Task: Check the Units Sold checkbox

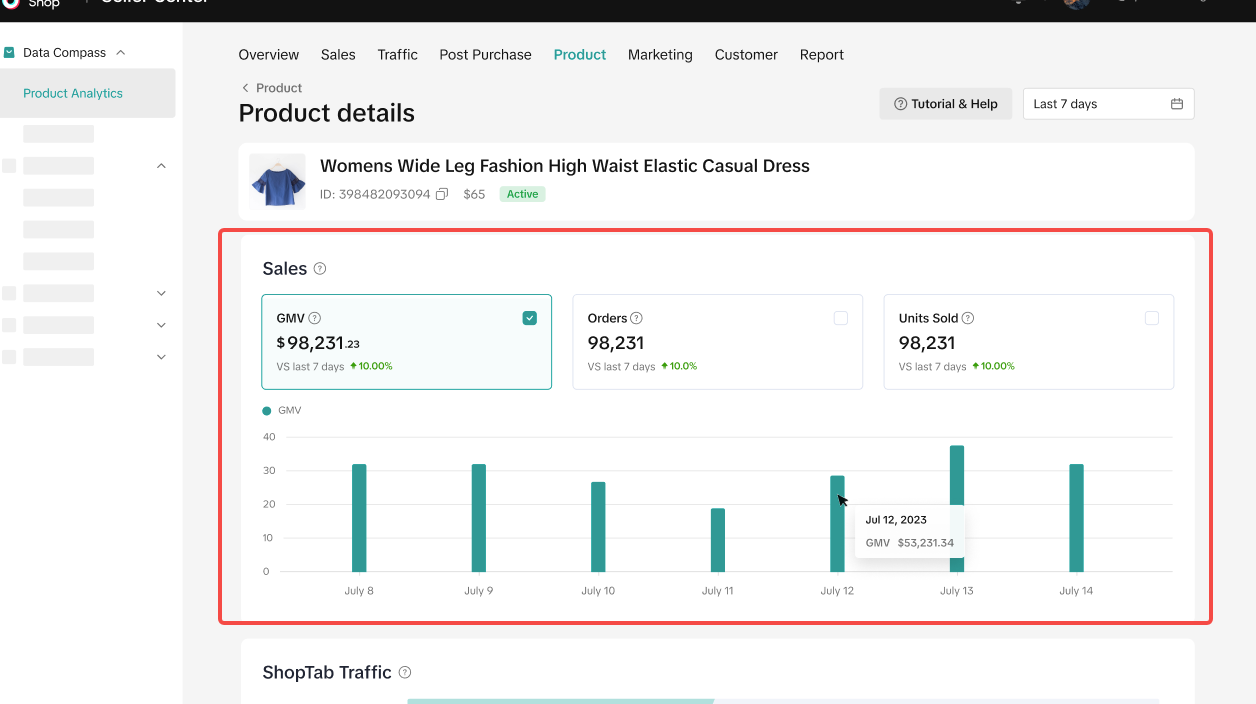Action: [x=1152, y=318]
